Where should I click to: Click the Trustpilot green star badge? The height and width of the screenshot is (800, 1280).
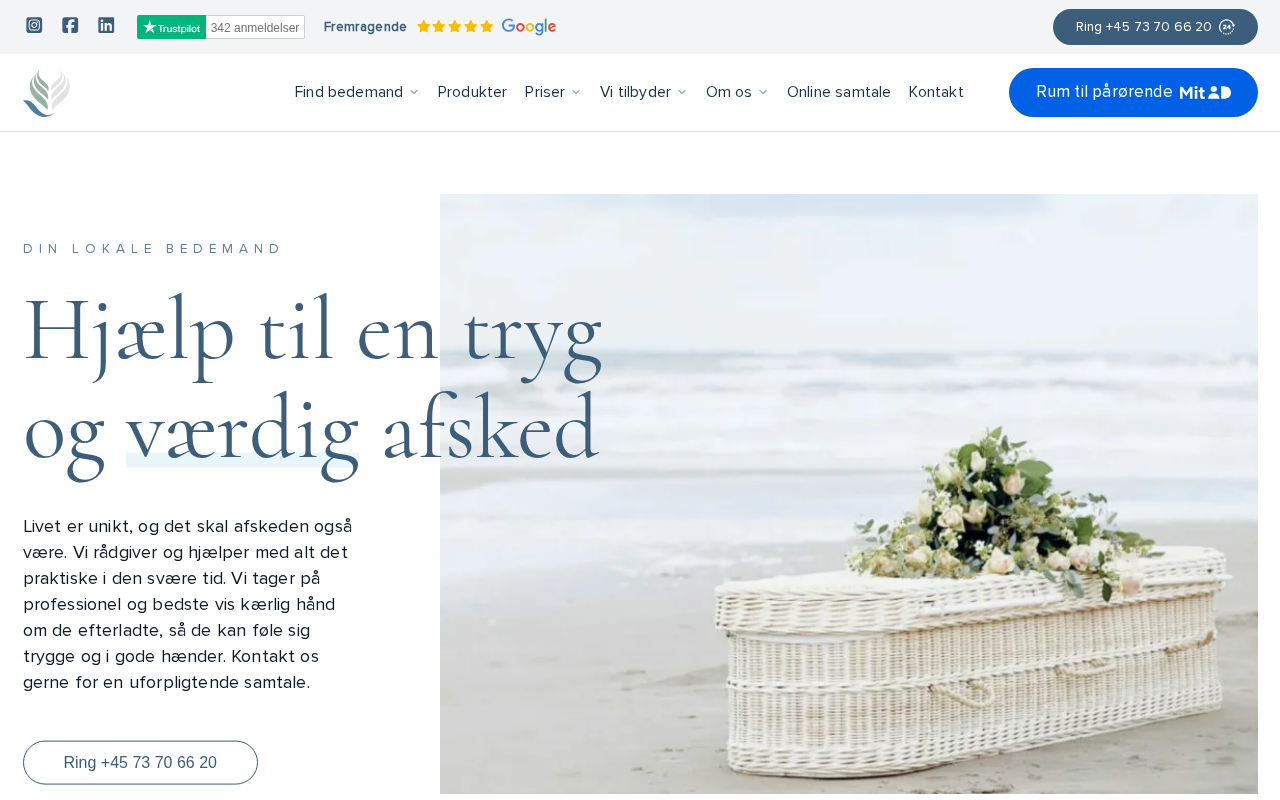(x=171, y=27)
